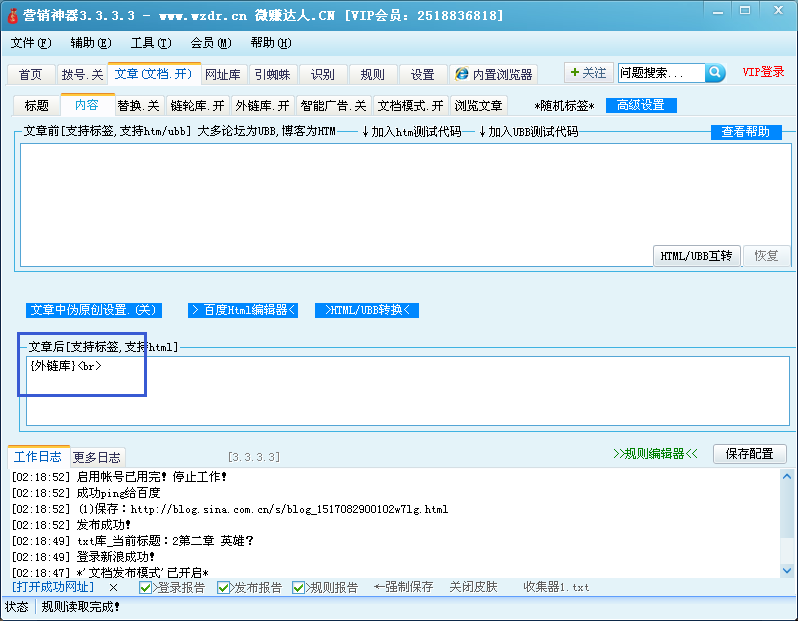
Task: Click the ↓加入UBB测试代码 arrow option
Action: point(528,131)
